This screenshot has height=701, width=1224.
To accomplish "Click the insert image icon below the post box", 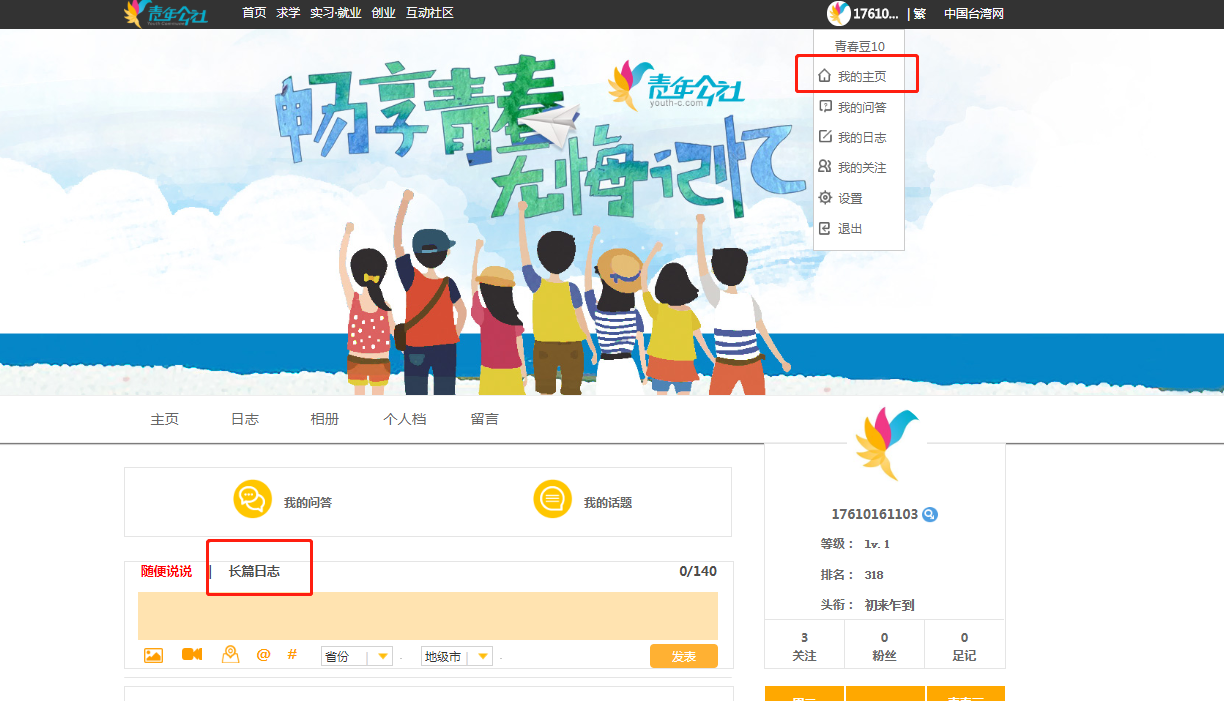I will click(153, 655).
